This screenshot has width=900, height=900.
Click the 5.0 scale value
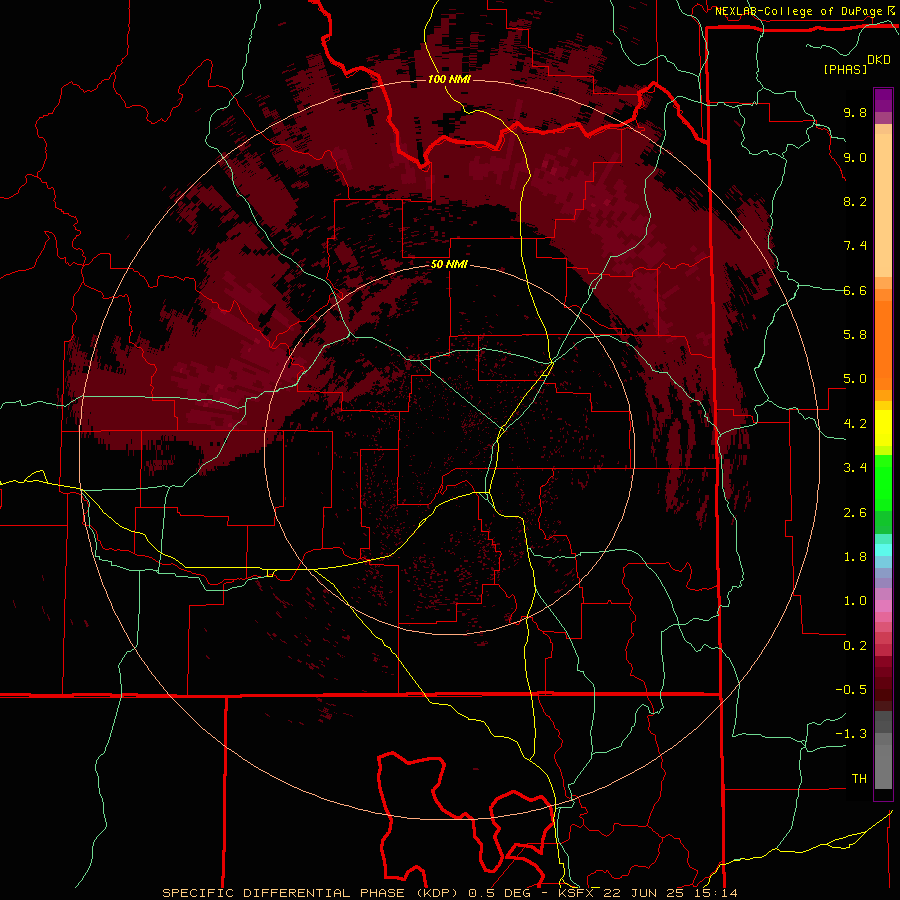coord(855,379)
